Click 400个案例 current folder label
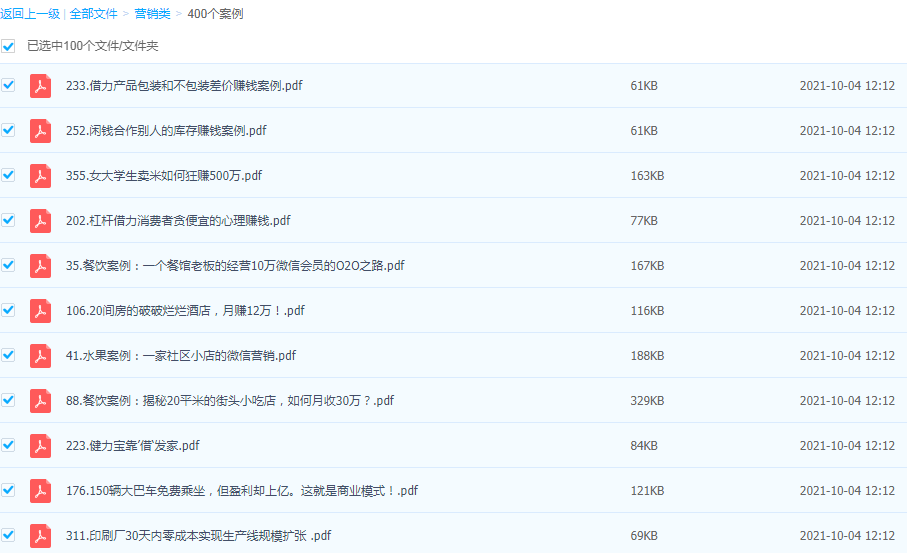This screenshot has width=907, height=553. 215,14
